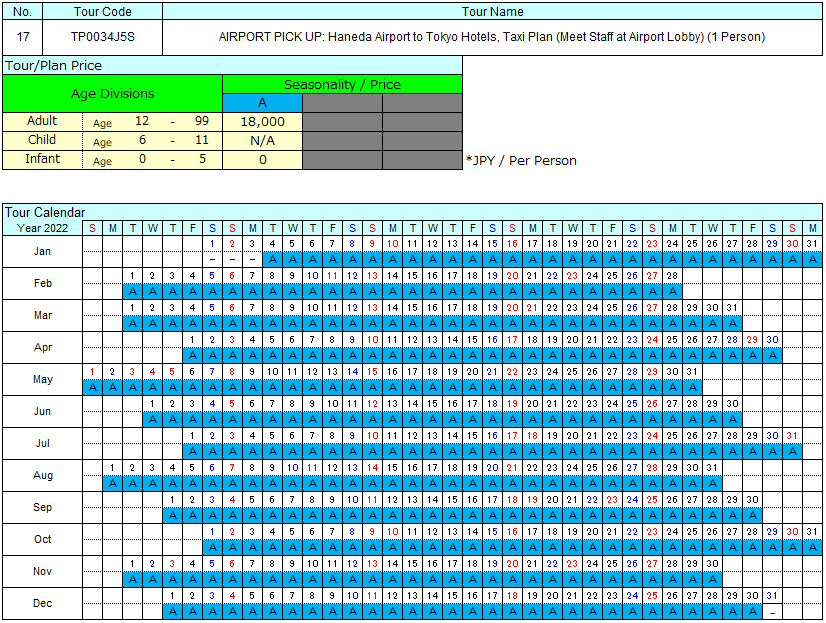Click date 11 in the Feb row
Viewport: 826px width, 623px height.
pos(332,275)
